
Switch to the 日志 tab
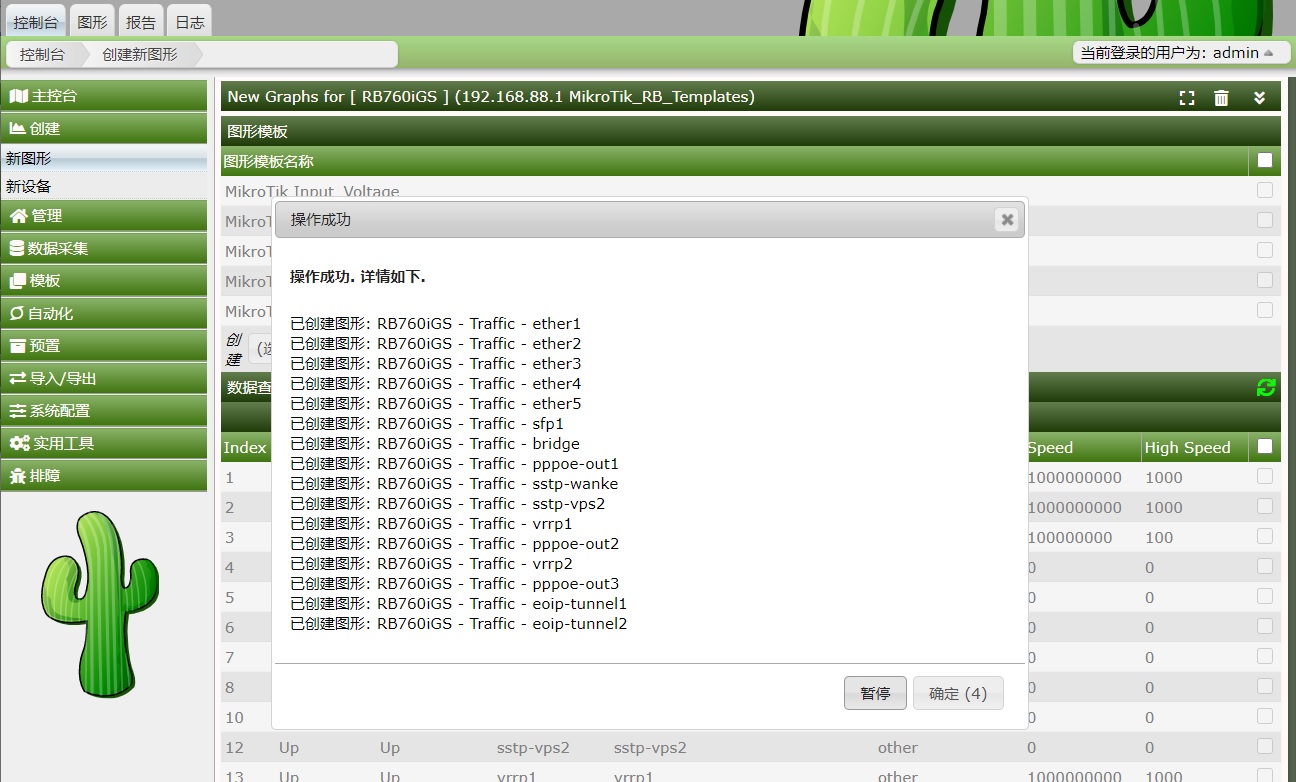pyautogui.click(x=189, y=21)
